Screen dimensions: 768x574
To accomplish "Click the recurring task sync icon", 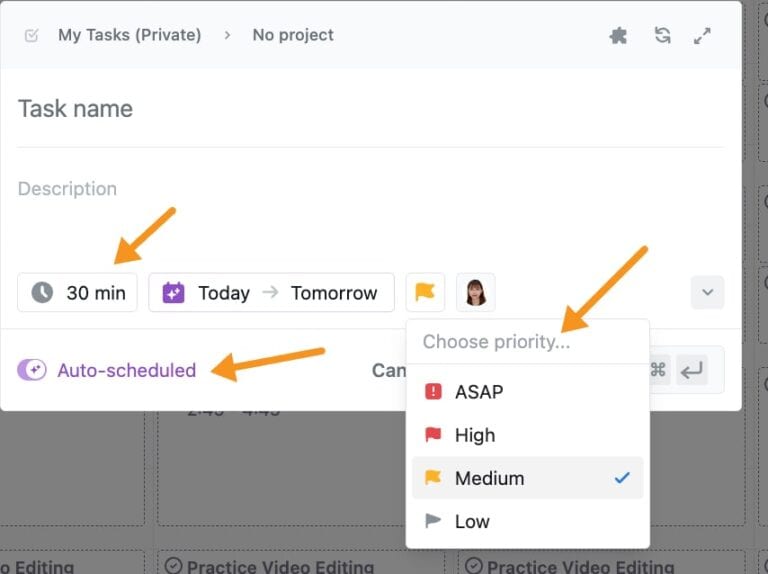I will [662, 35].
